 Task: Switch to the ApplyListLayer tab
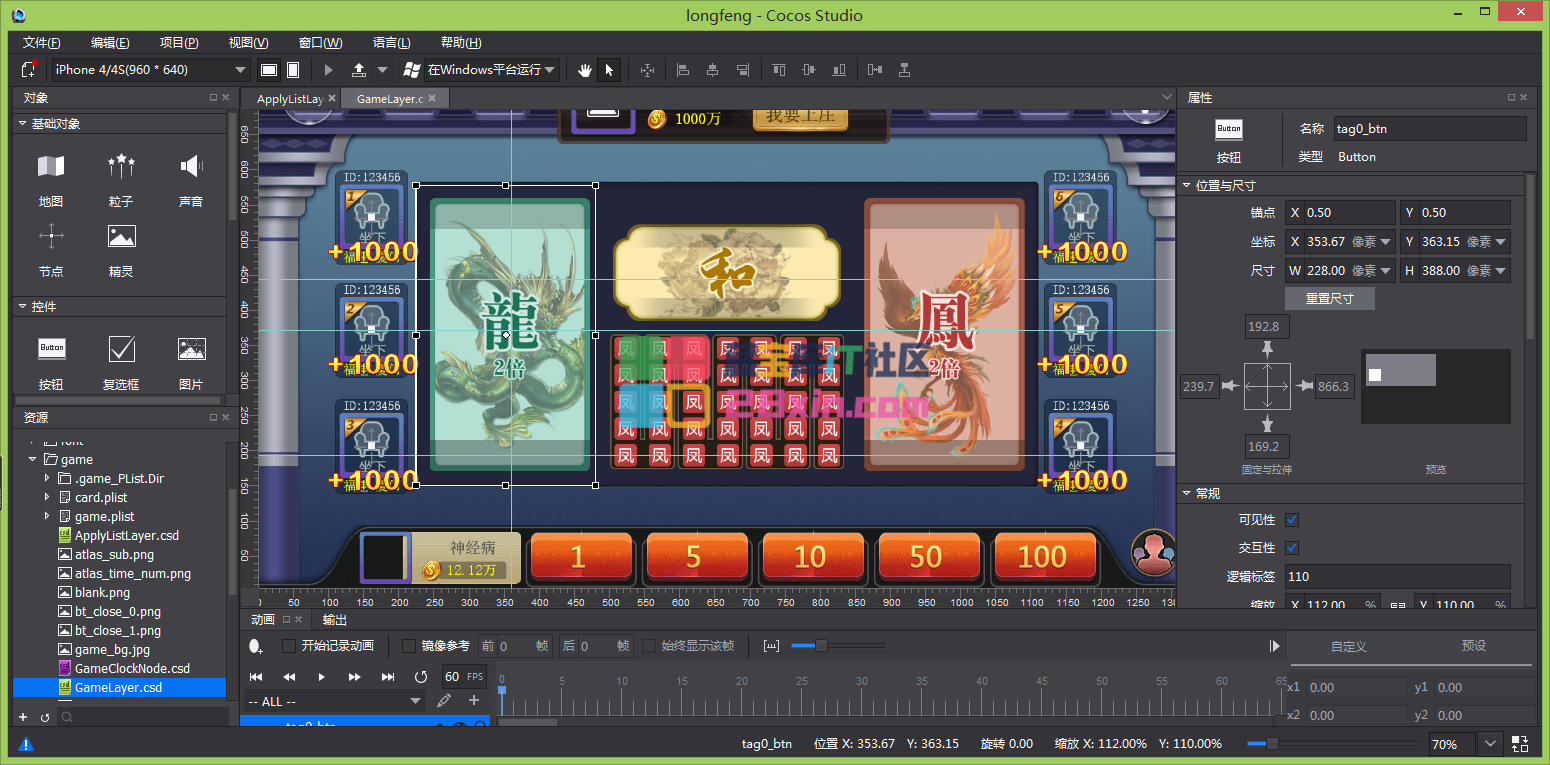pos(290,99)
